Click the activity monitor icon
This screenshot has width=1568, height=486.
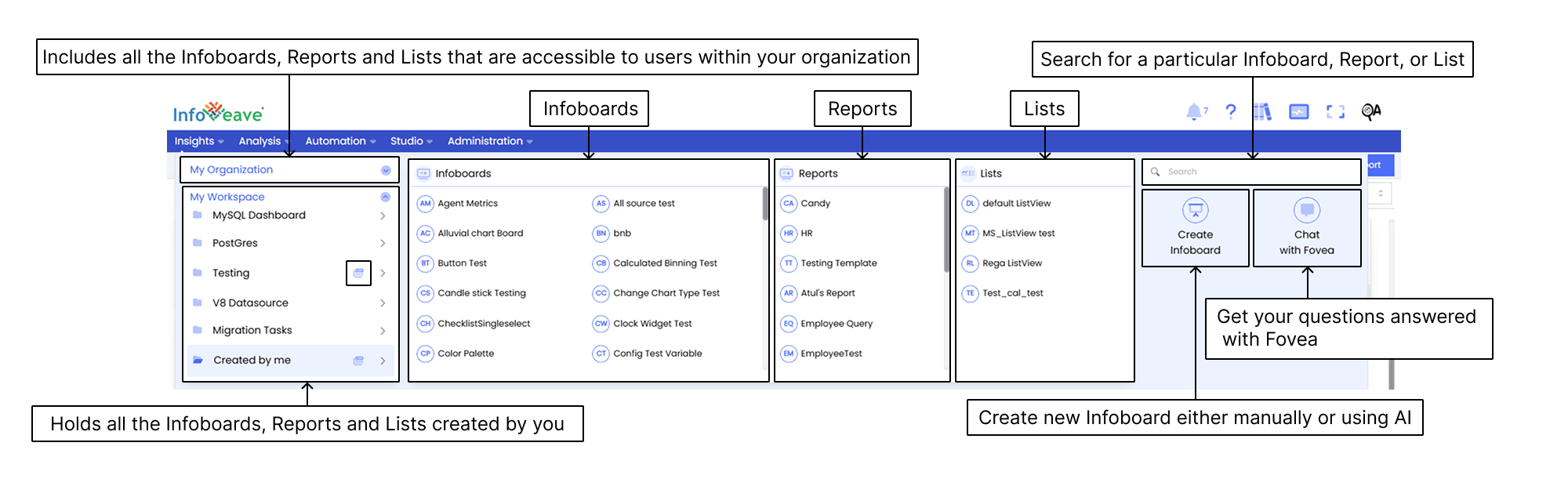point(1299,112)
